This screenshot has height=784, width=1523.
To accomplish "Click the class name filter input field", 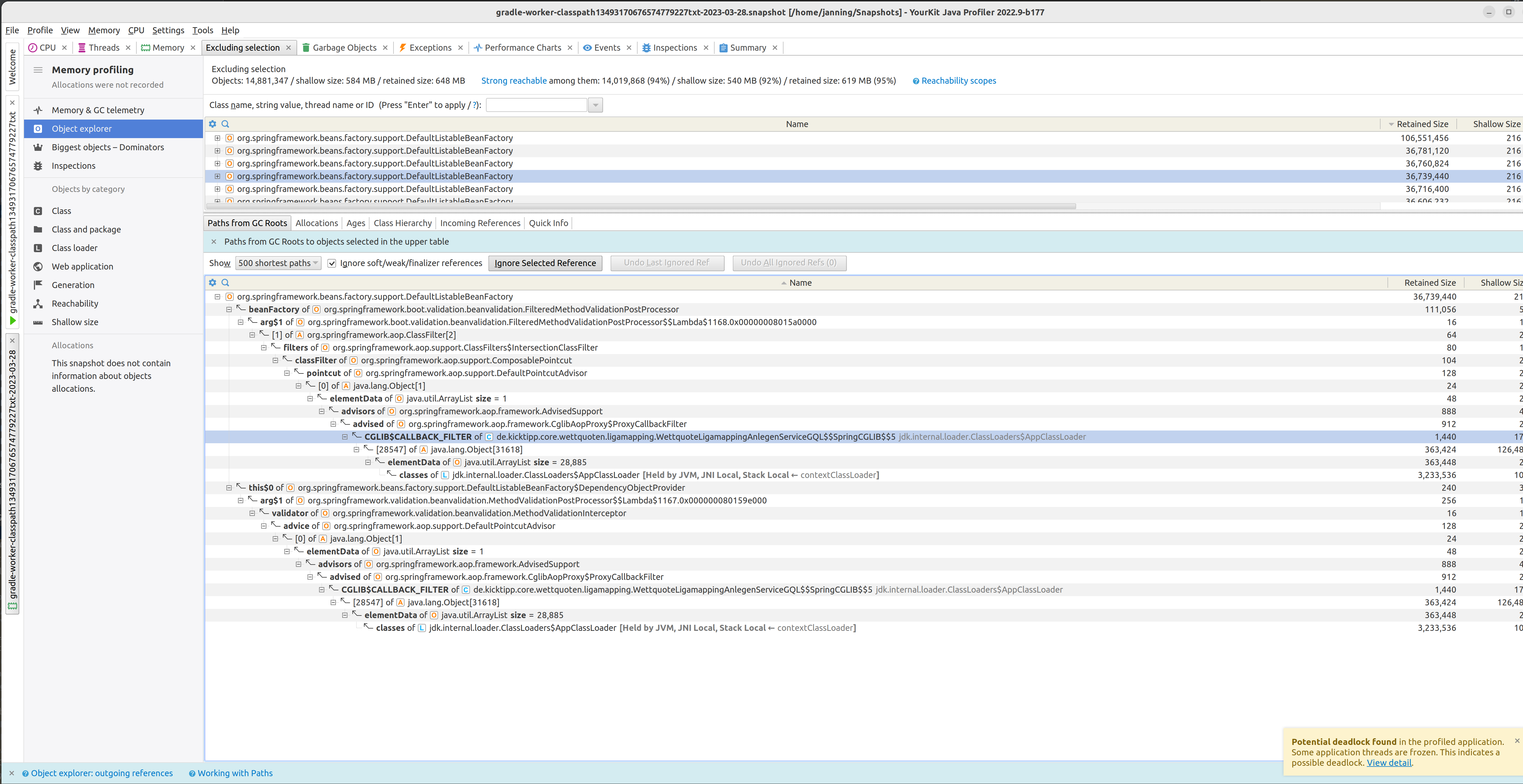I will pyautogui.click(x=536, y=105).
